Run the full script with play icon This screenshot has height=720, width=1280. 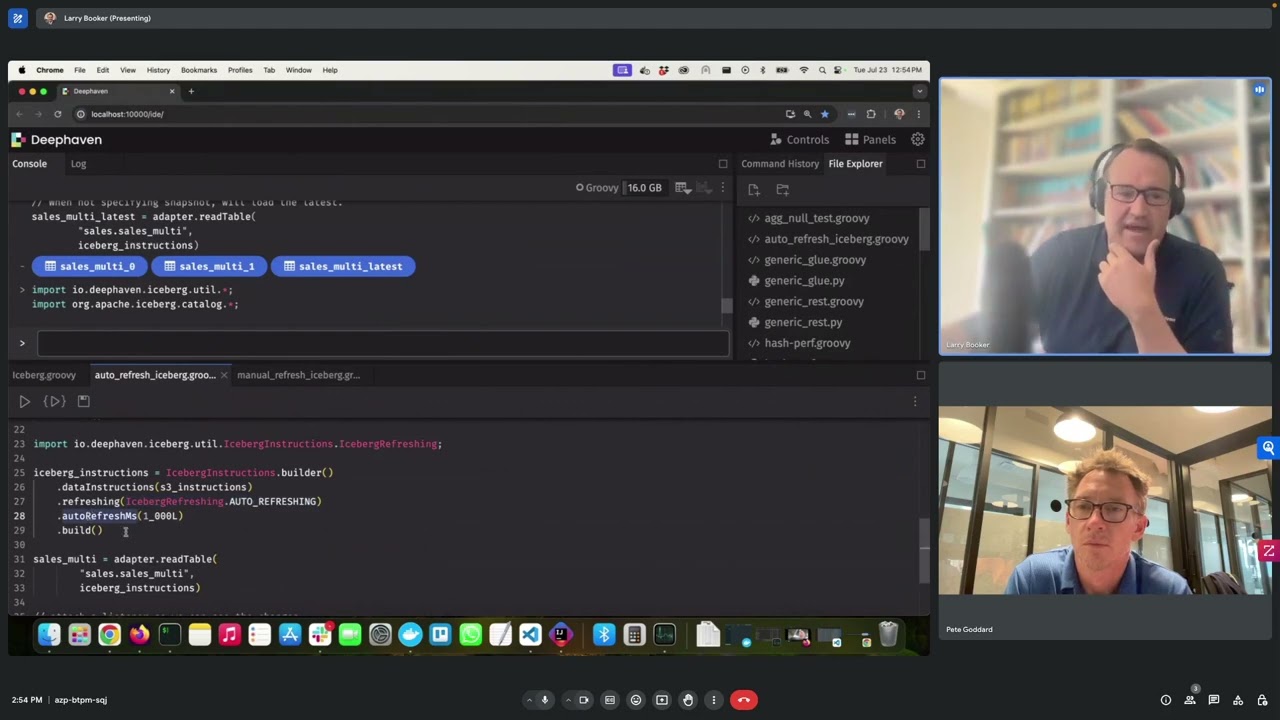point(25,402)
